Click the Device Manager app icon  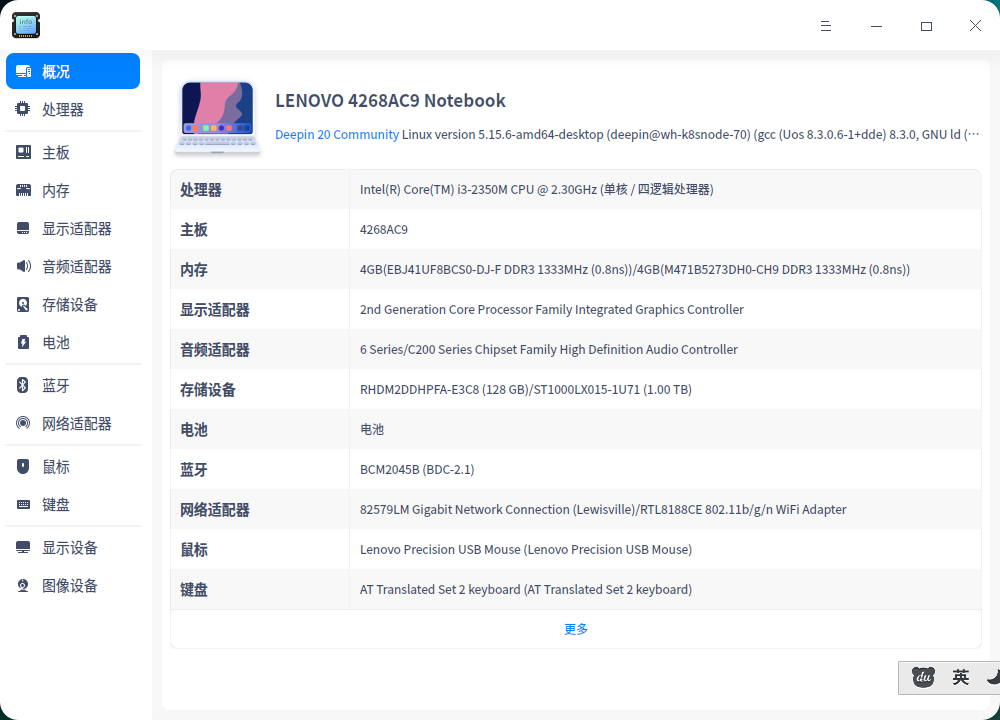(26, 26)
